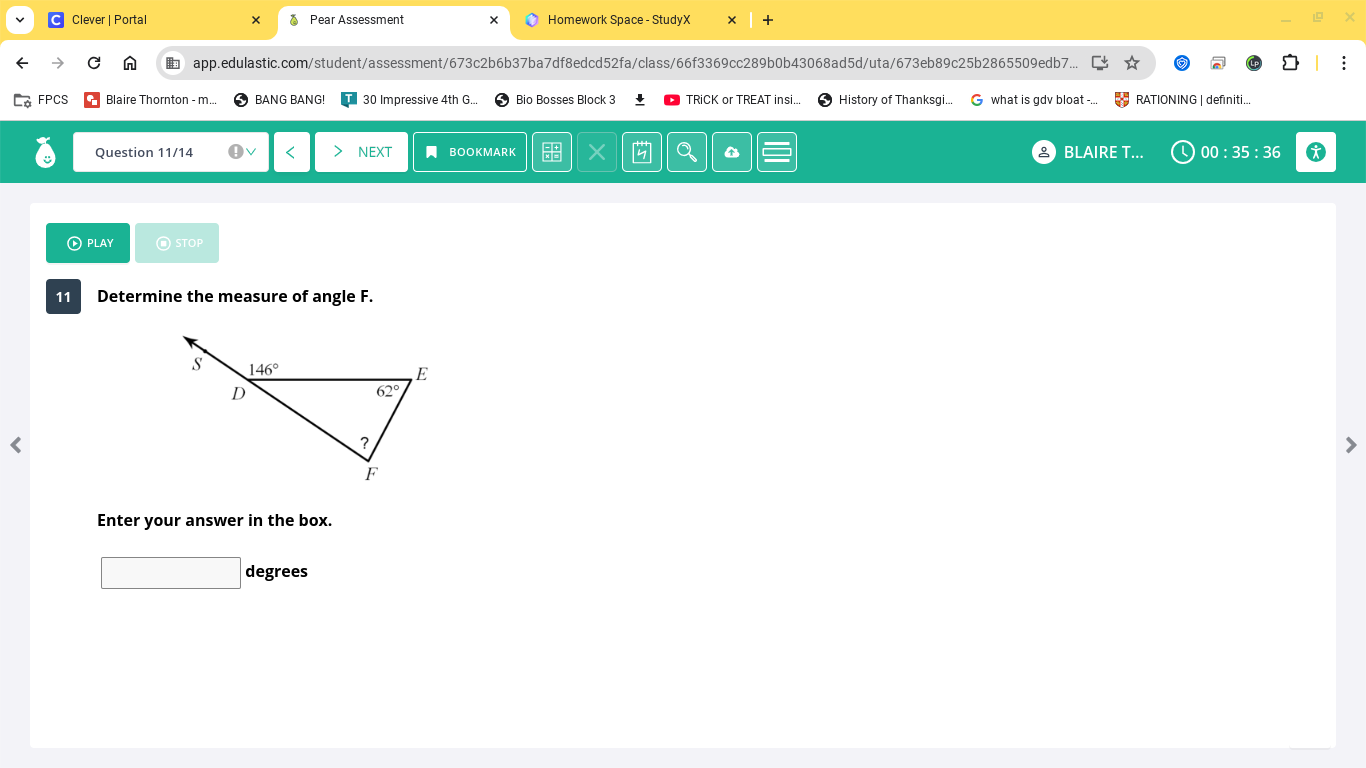This screenshot has width=1366, height=768.
Task: Click the Pear Assessment logo
Action: pos(45,152)
